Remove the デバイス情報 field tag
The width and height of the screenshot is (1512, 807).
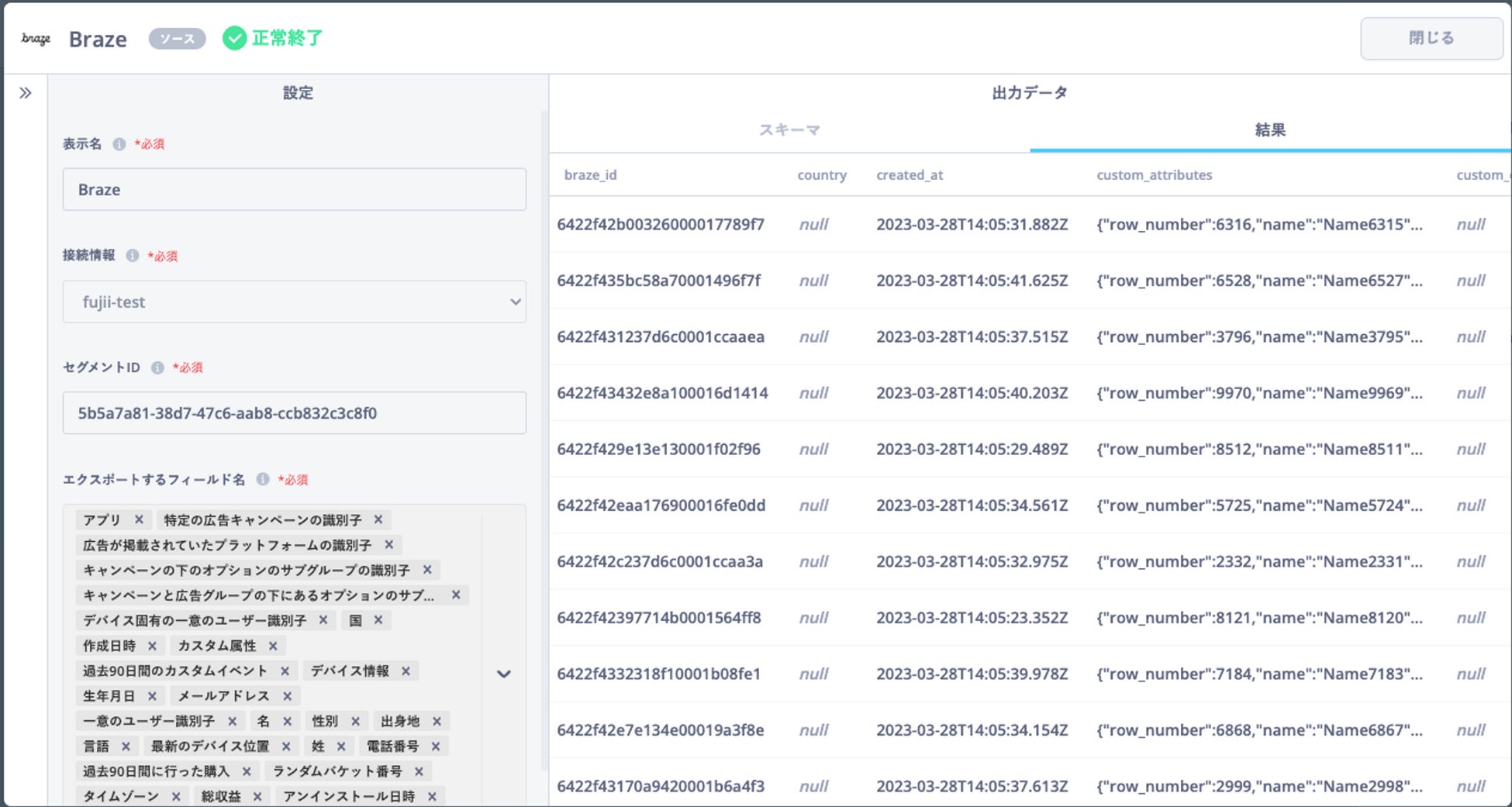tap(406, 671)
